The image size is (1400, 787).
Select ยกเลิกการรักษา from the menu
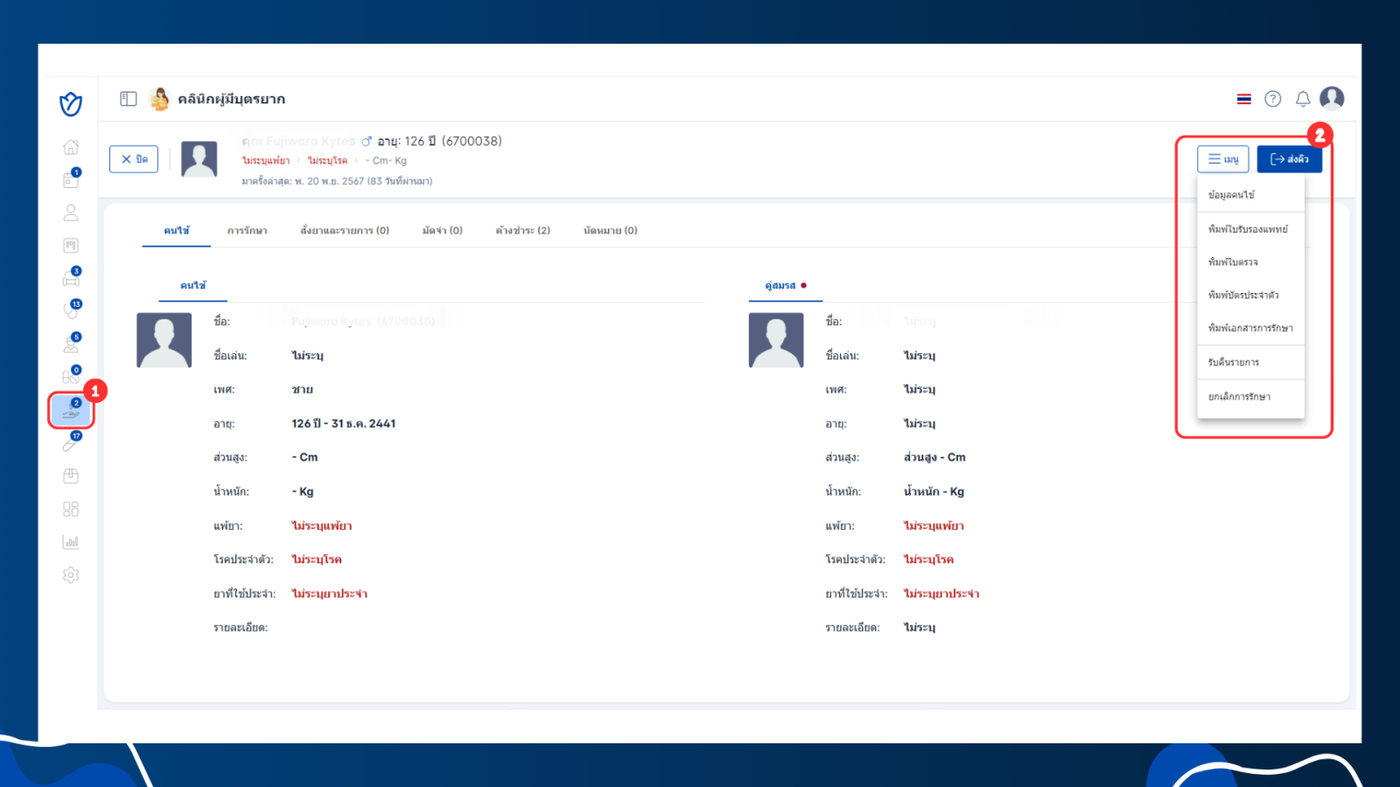pos(1251,397)
